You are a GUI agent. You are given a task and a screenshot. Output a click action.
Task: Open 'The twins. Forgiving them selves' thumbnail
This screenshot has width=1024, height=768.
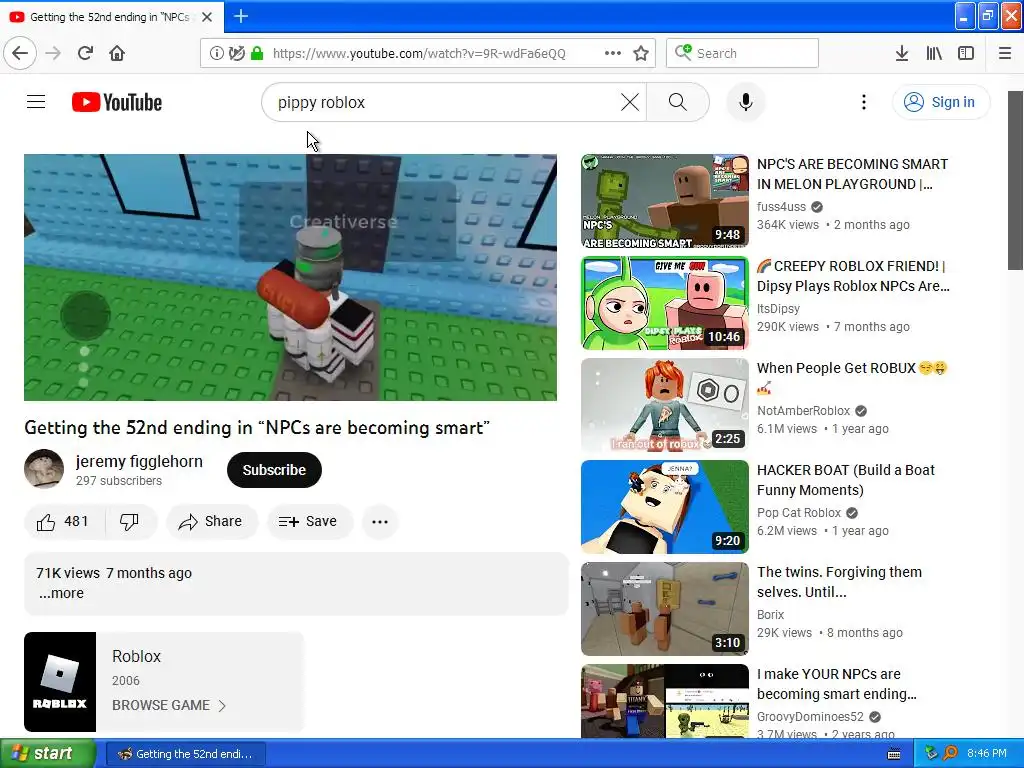[665, 609]
